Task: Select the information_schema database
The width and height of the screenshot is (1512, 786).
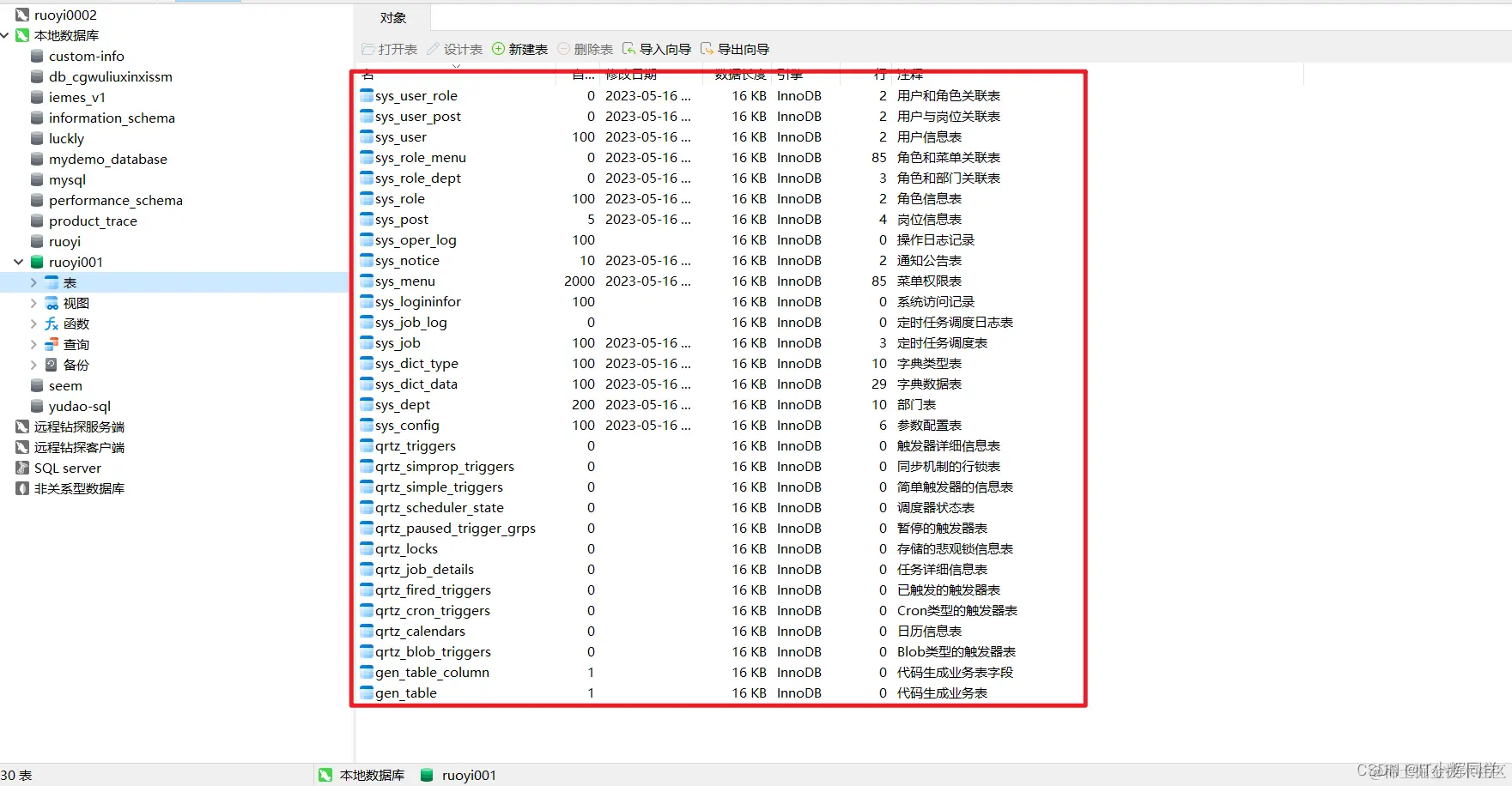Action: (112, 118)
